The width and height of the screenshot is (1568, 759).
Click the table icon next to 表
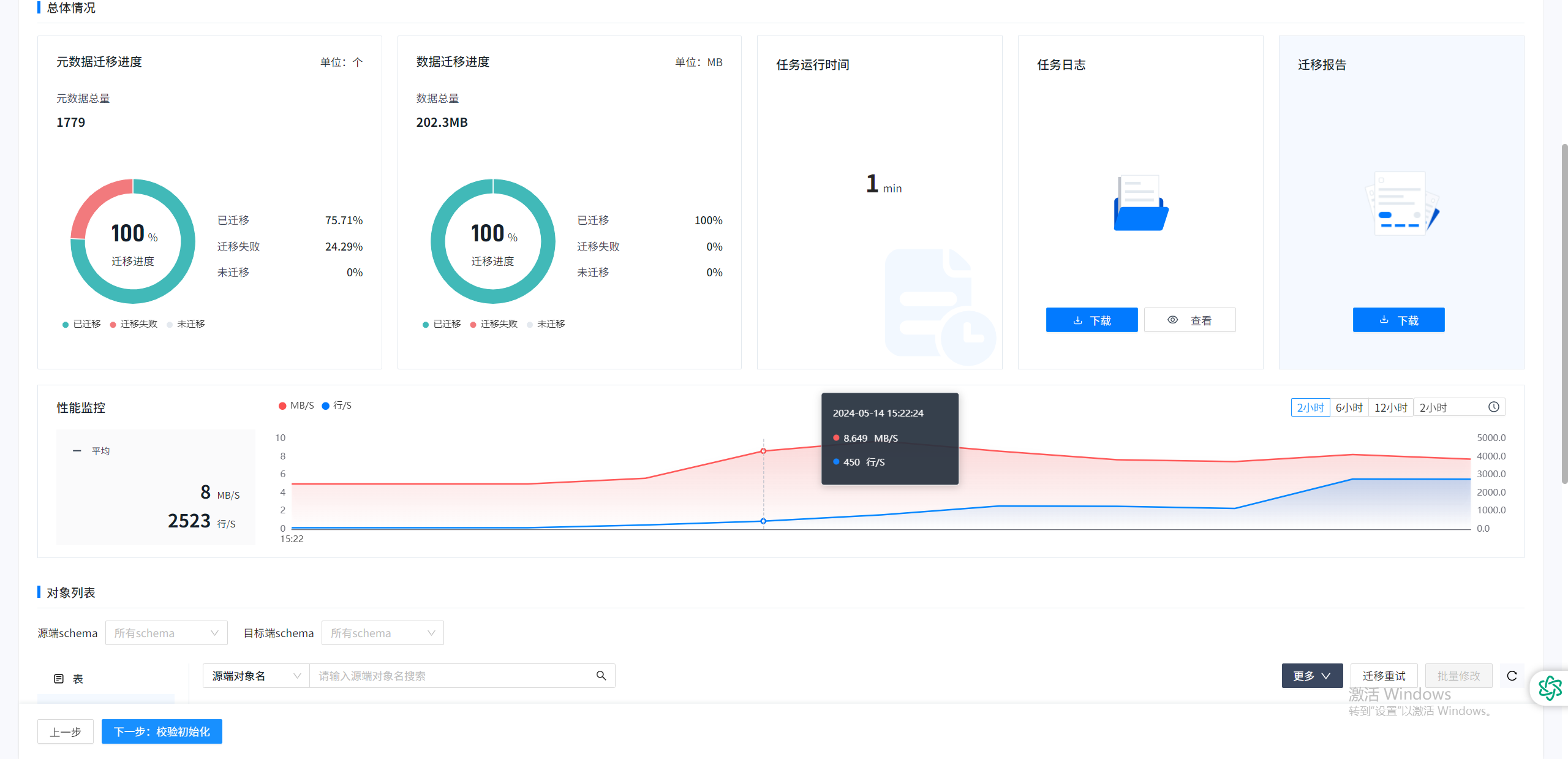tap(59, 679)
